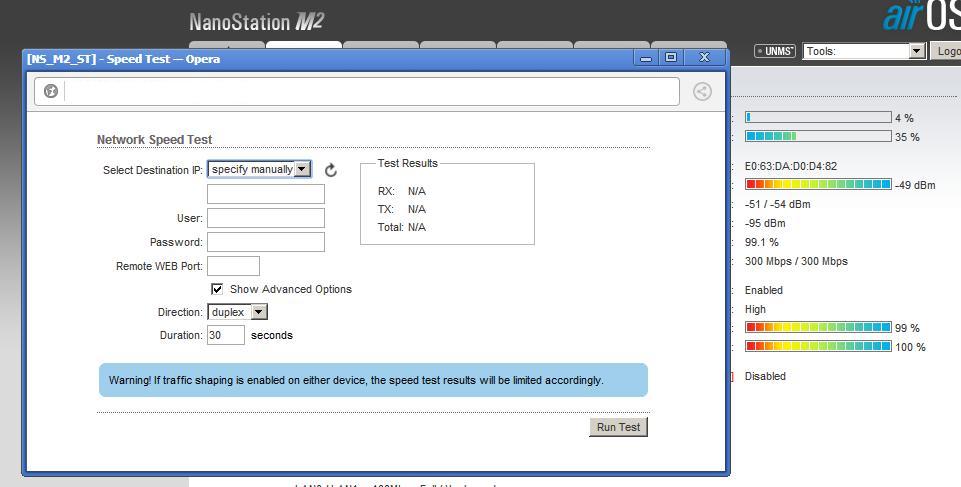Click the 35 % usage bar
961x487 pixels.
point(818,136)
